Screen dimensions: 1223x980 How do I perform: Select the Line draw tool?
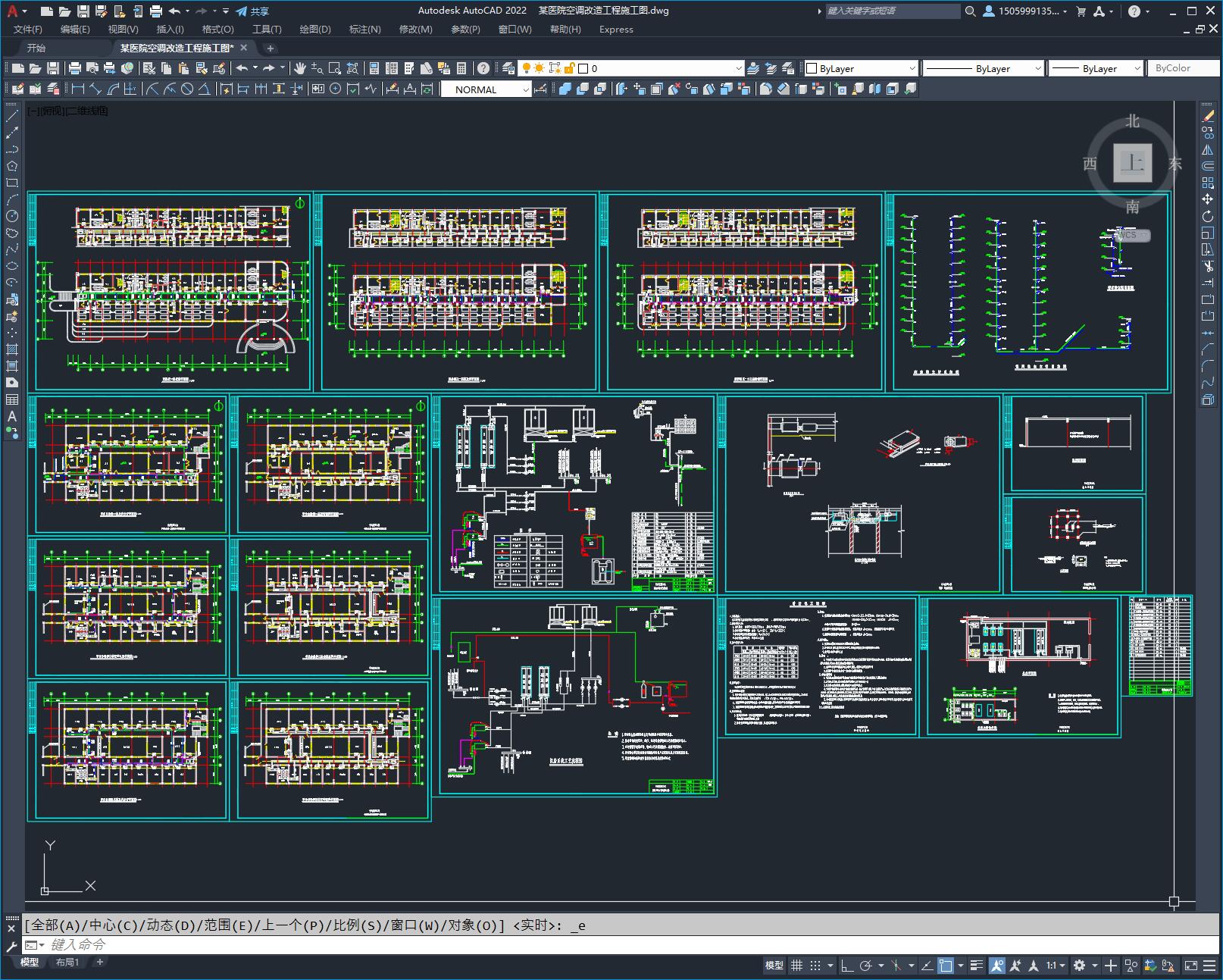click(x=12, y=116)
